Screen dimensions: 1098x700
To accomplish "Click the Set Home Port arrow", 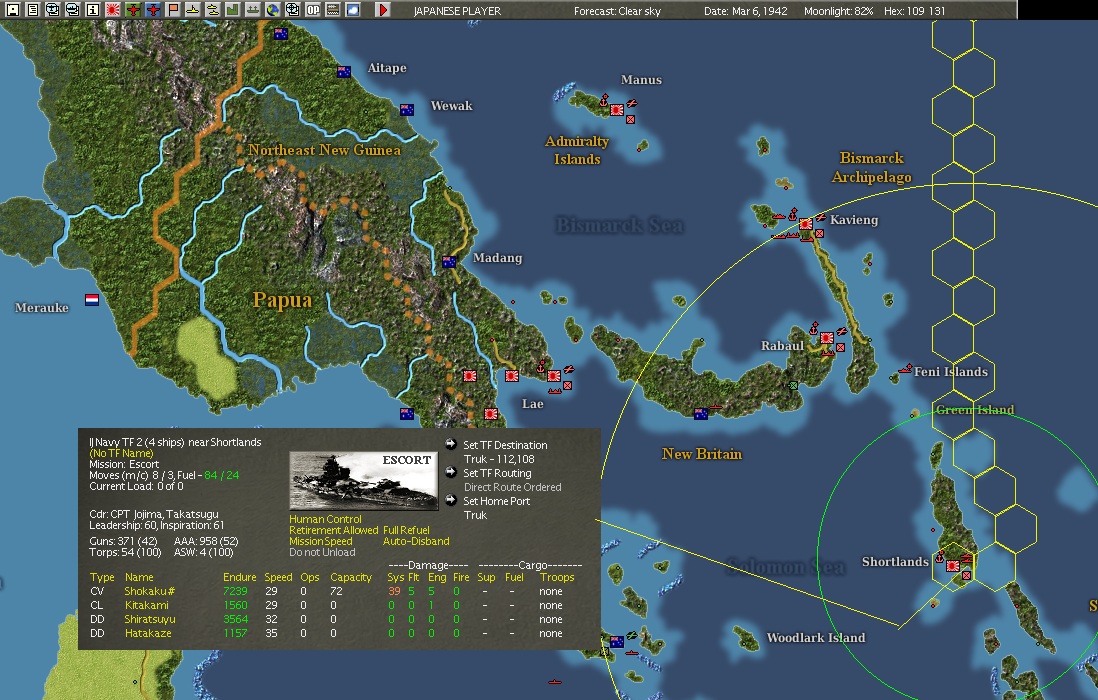I will (x=451, y=500).
